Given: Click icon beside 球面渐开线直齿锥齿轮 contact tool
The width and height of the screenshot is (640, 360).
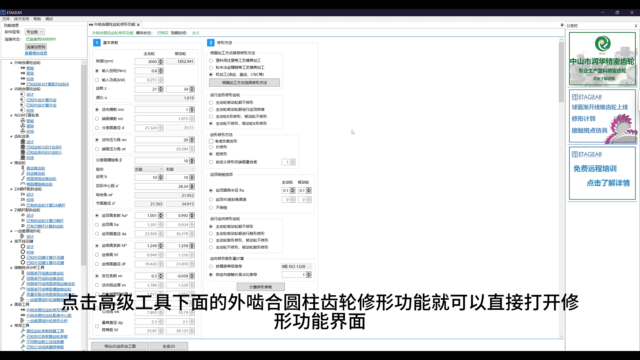Looking at the screenshot, I should [23, 273].
